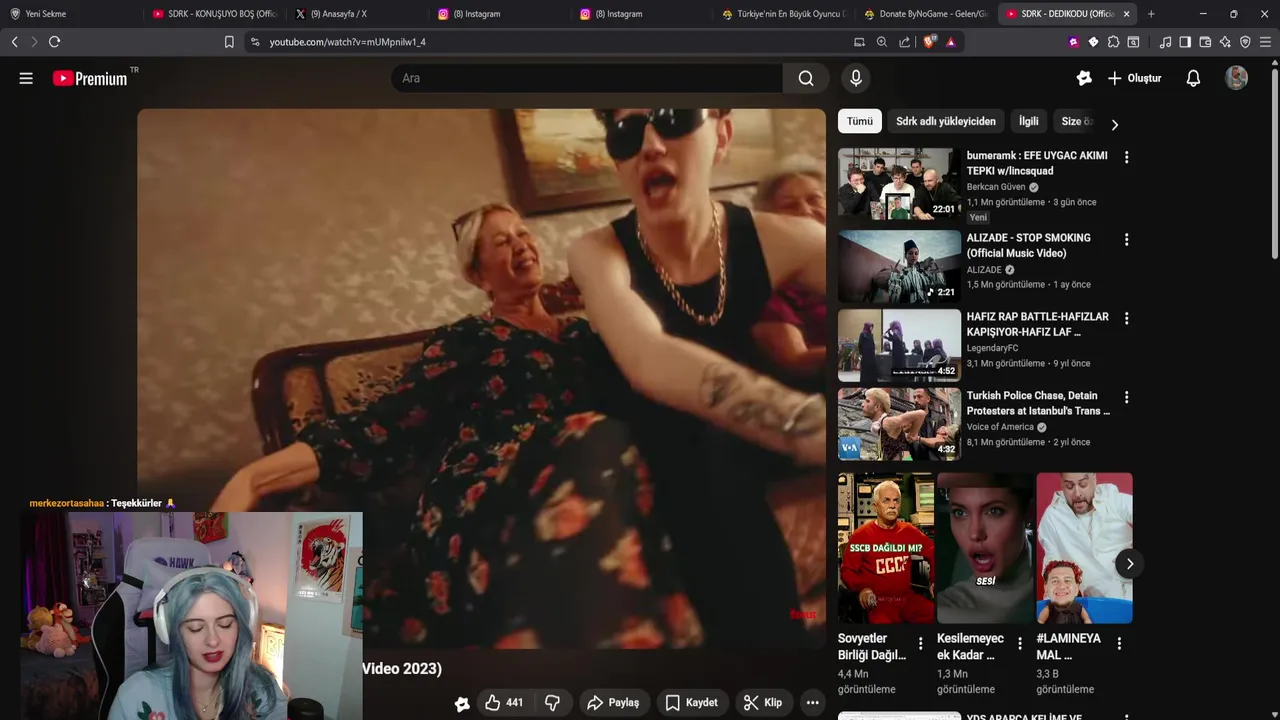Open options for Kesilemeyecek Kadar short

coord(1020,644)
